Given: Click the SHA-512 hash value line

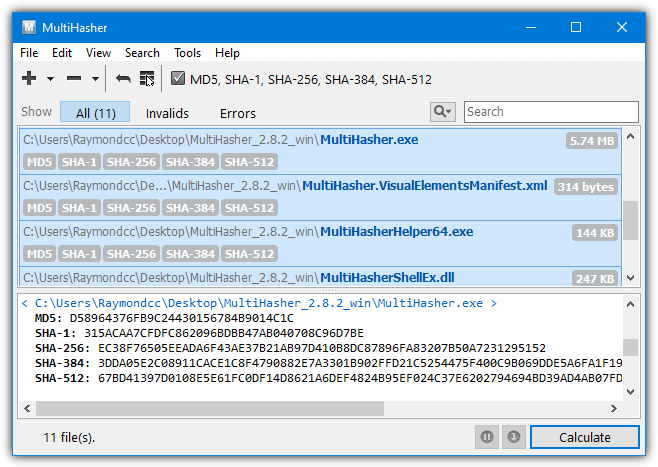Looking at the screenshot, I should tap(328, 378).
